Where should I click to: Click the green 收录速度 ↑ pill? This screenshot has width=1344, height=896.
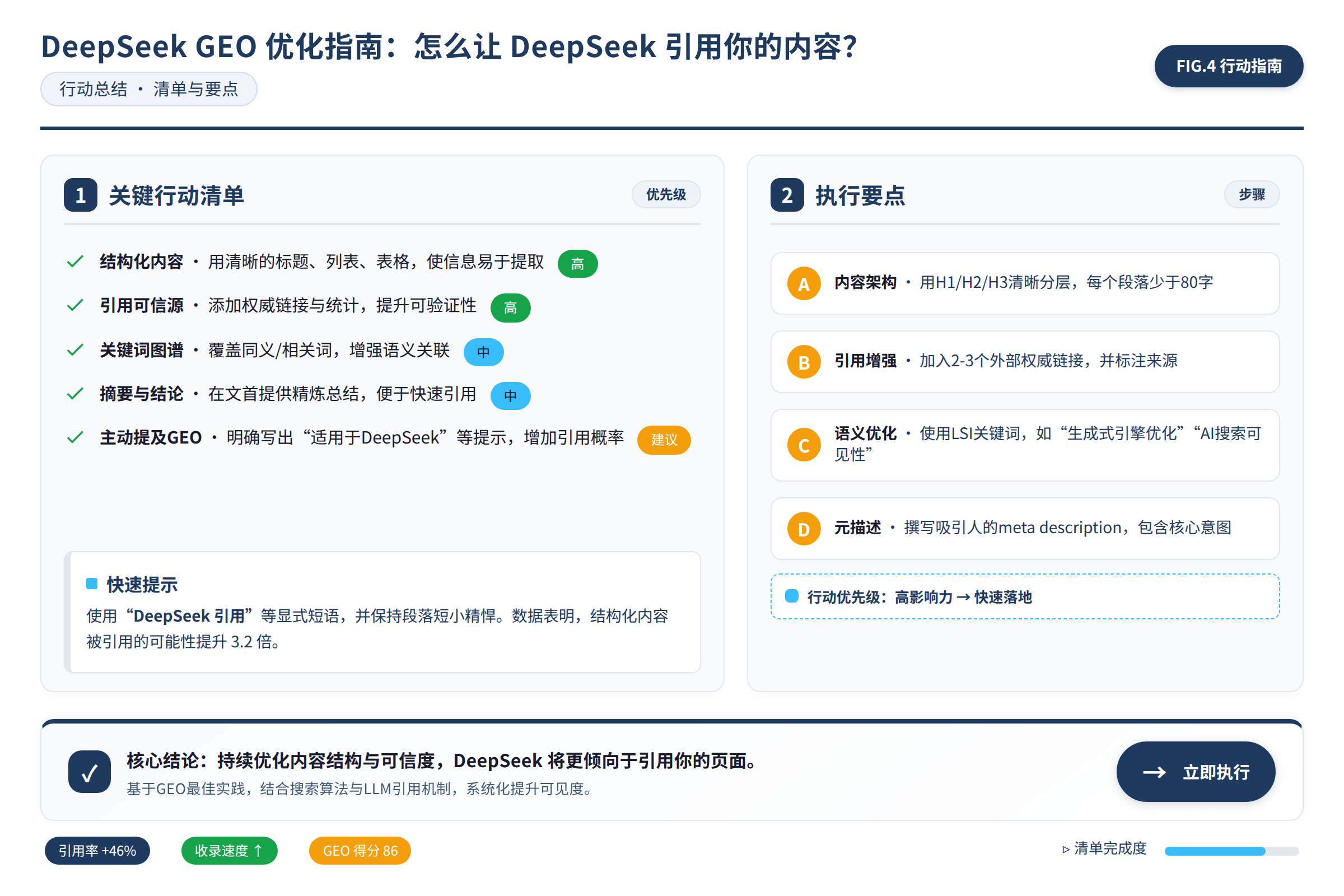[x=229, y=850]
